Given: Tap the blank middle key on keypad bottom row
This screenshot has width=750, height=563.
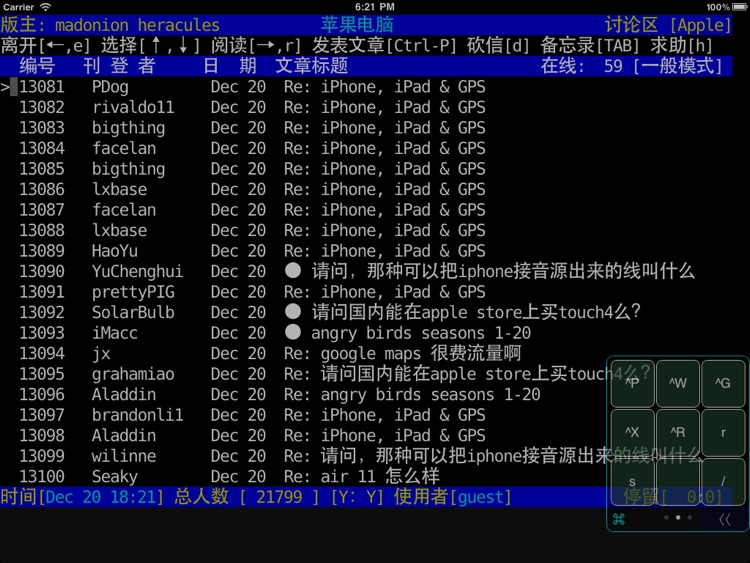Looking at the screenshot, I should pyautogui.click(x=678, y=482).
